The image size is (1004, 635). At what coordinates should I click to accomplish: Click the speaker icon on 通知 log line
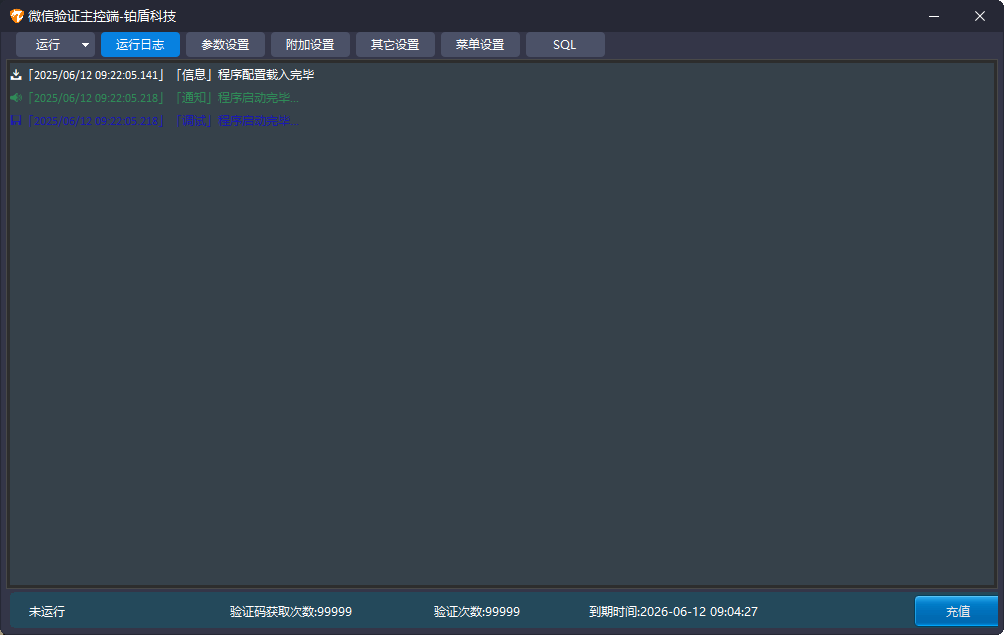coord(16,98)
